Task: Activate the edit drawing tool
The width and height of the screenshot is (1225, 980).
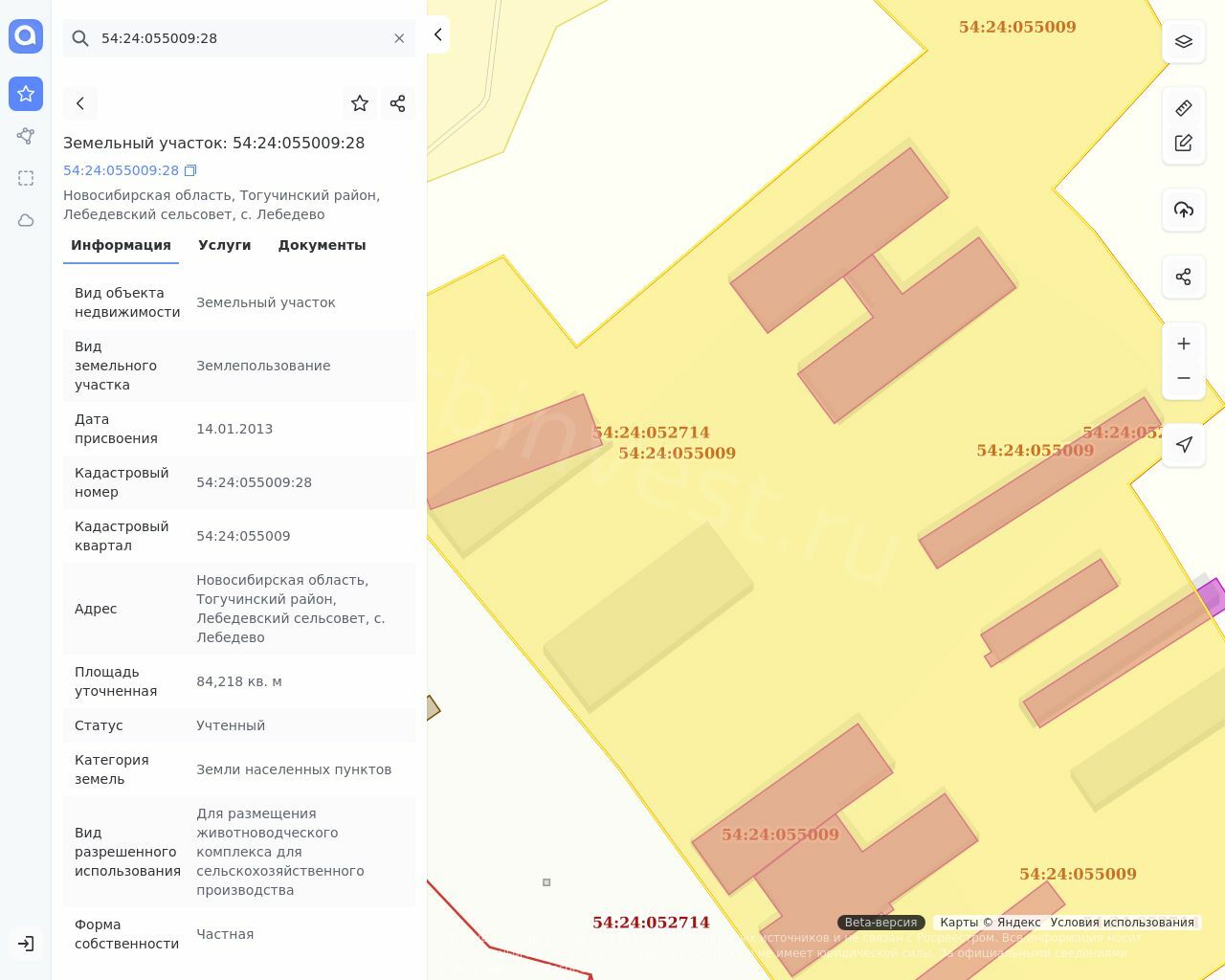Action: [x=1184, y=143]
